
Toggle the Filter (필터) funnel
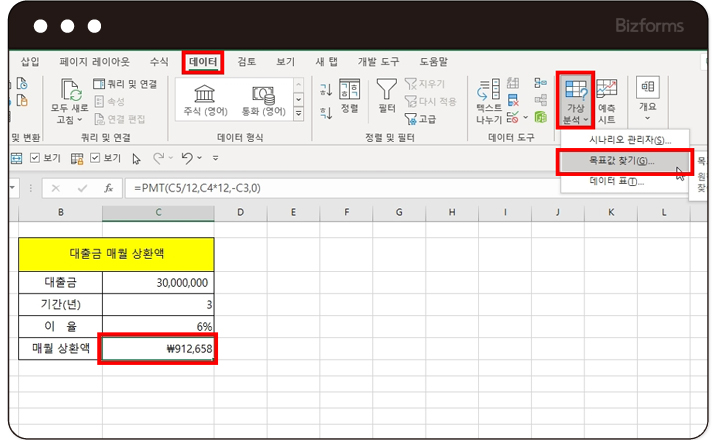(x=387, y=95)
